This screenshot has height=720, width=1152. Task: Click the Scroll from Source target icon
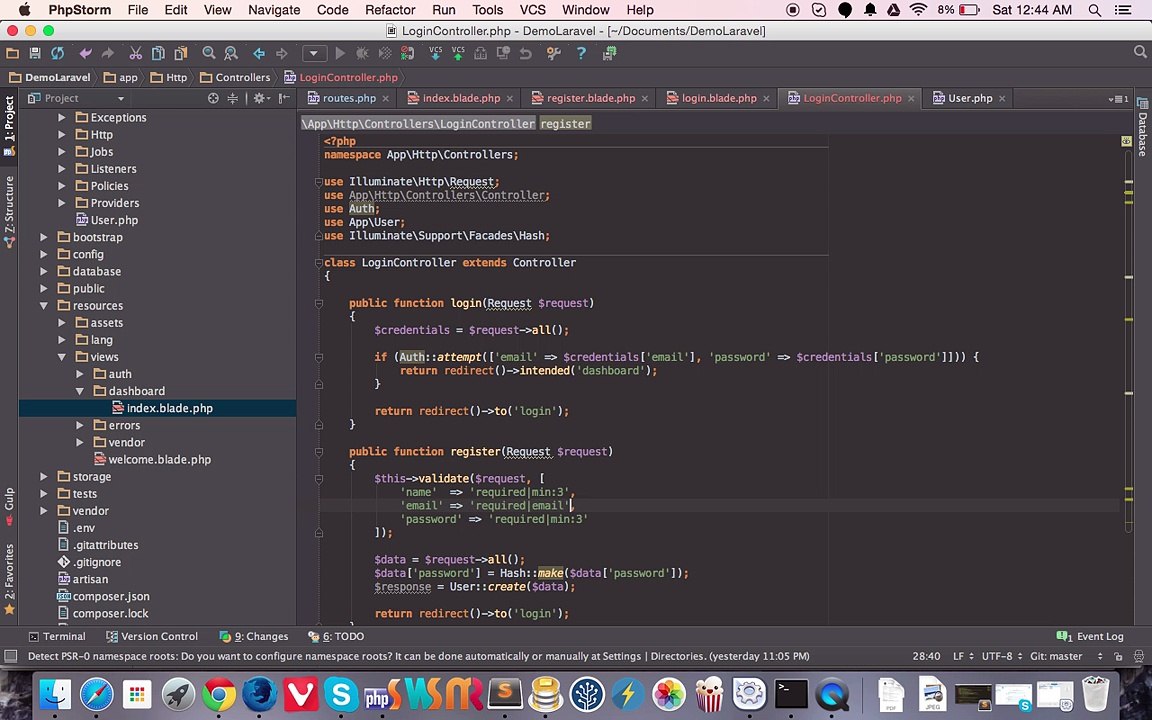(213, 98)
